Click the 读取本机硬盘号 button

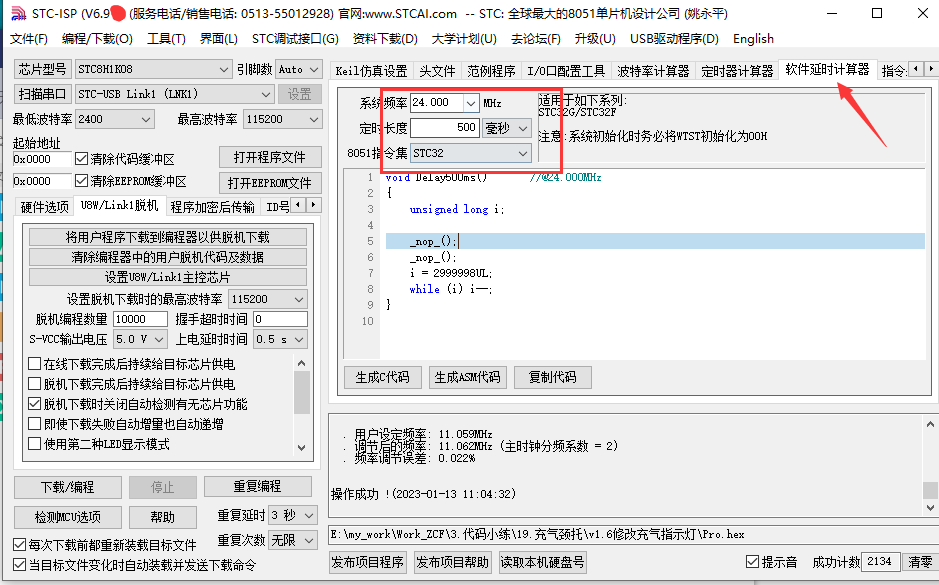(542, 562)
